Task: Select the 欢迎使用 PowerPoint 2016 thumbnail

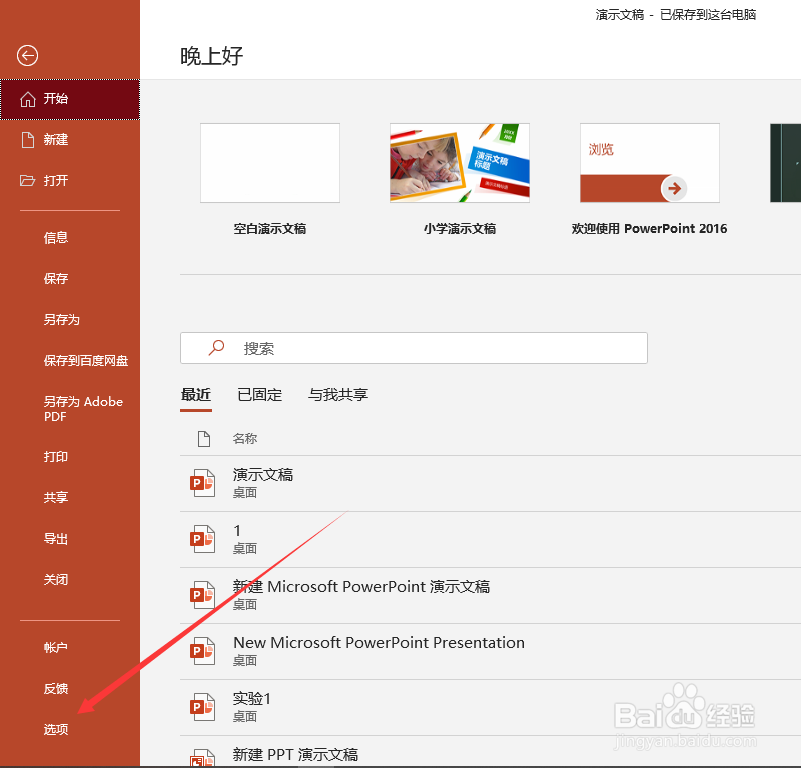Action: click(x=650, y=163)
